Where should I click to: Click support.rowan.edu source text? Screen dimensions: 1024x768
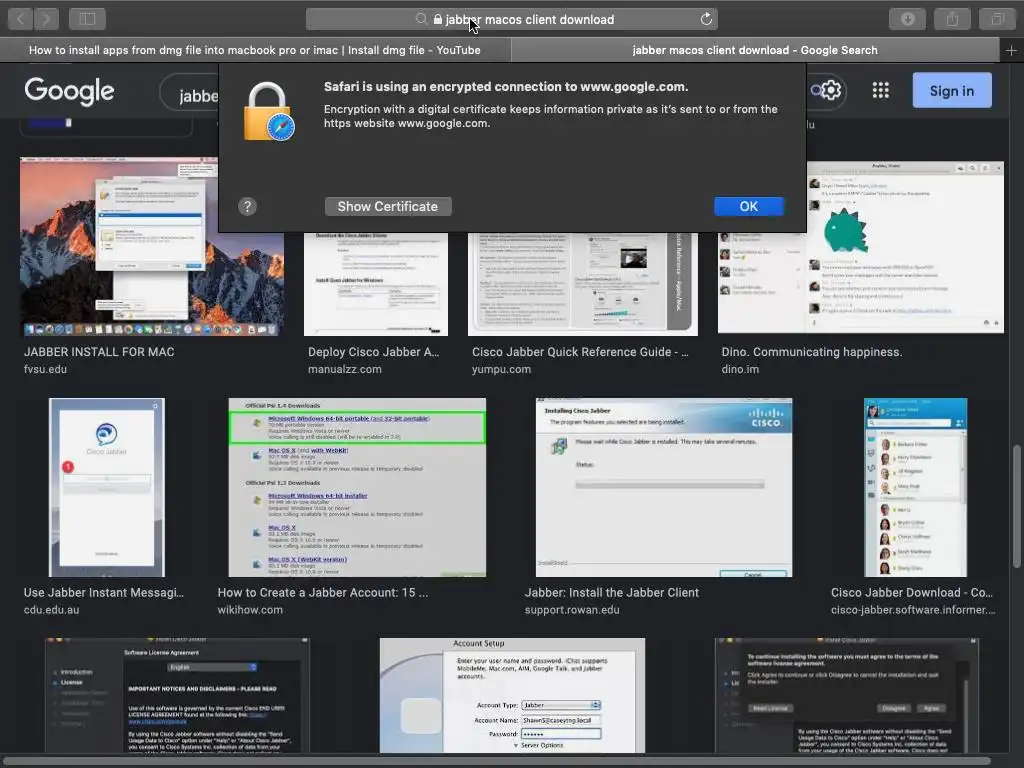pyautogui.click(x=572, y=610)
